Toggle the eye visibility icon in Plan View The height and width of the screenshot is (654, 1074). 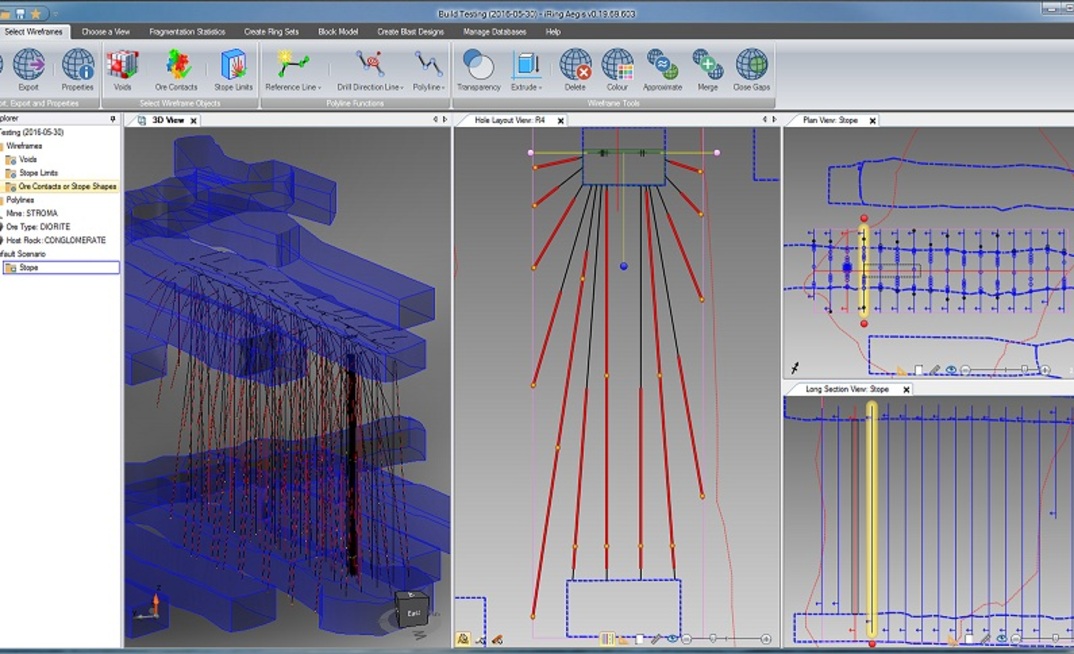(951, 369)
